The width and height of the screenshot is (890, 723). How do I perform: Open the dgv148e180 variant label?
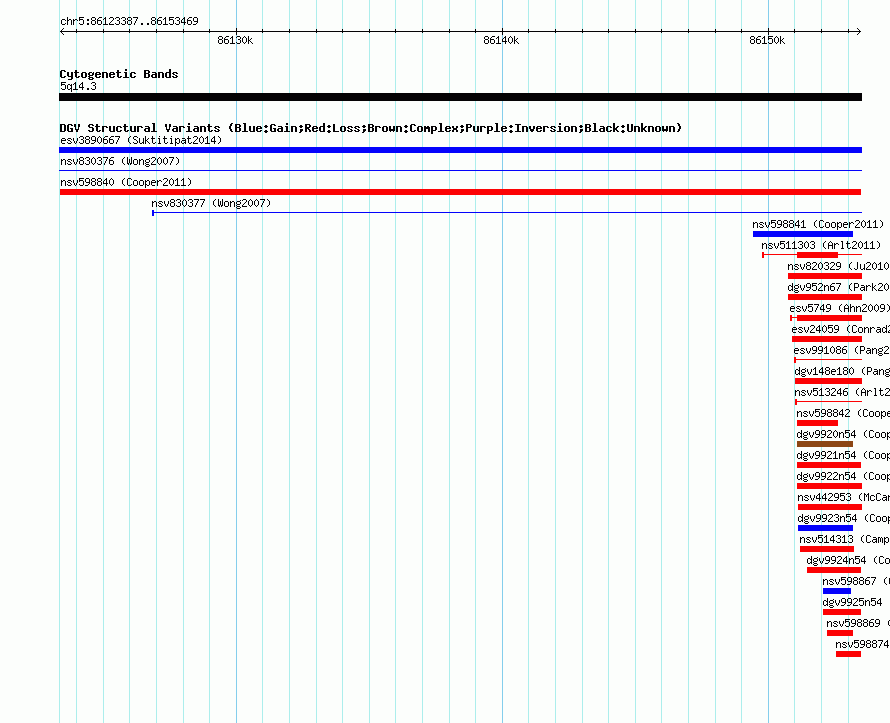(x=842, y=371)
